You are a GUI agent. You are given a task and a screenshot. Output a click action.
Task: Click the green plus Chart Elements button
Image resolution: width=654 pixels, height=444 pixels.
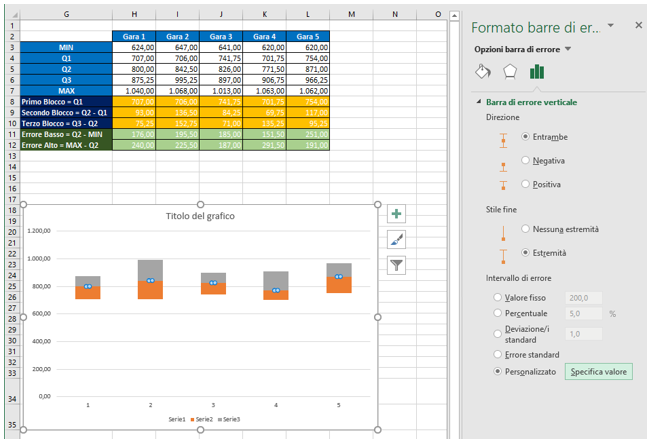[397, 214]
